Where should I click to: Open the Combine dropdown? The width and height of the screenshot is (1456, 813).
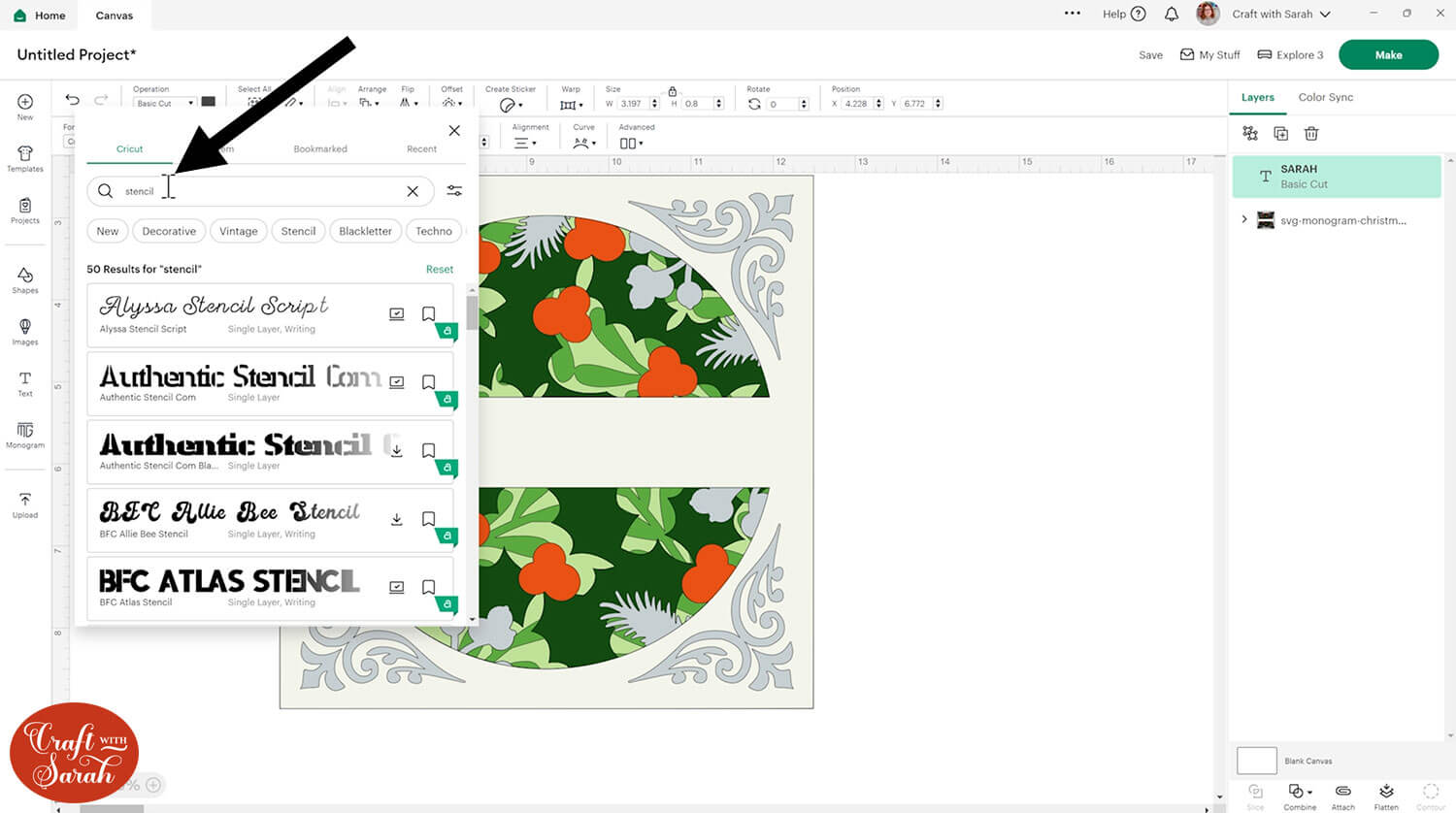coord(1300,796)
